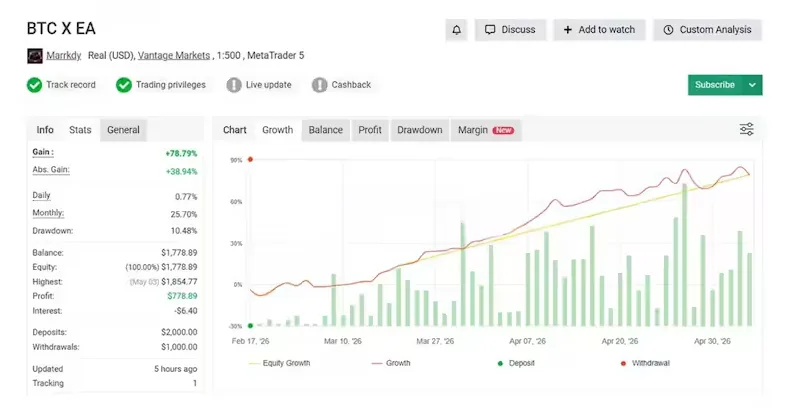789x408 pixels.
Task: Switch to the Stats tab
Action: pos(80,130)
